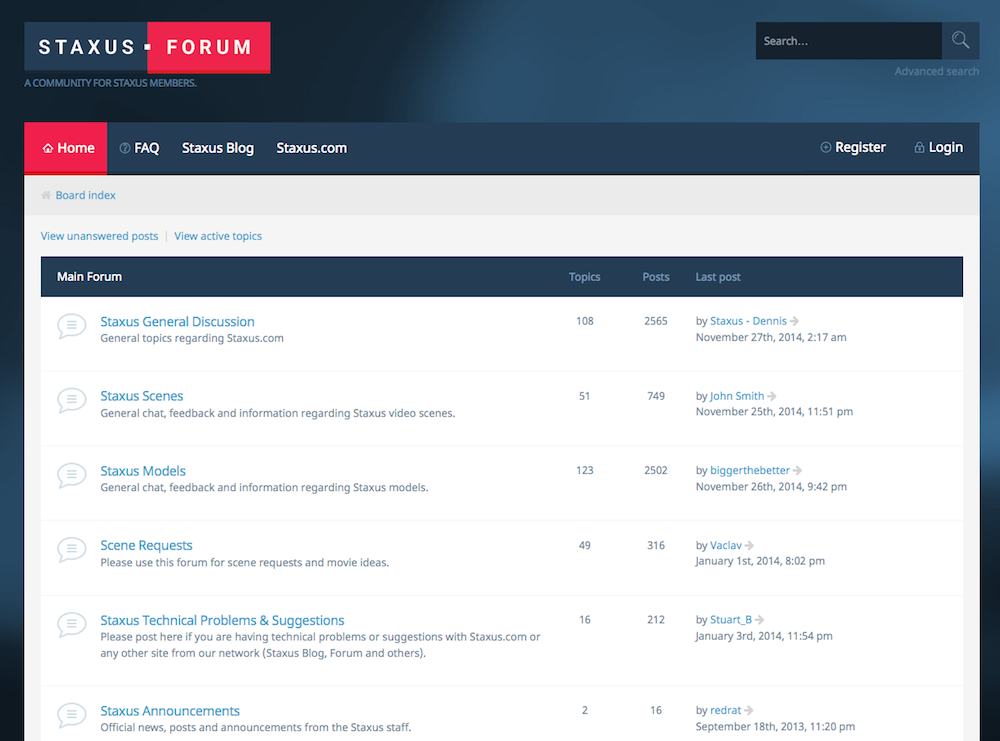Go to Staxus Blog in navbar
Image resolution: width=1000 pixels, height=741 pixels.
point(217,148)
